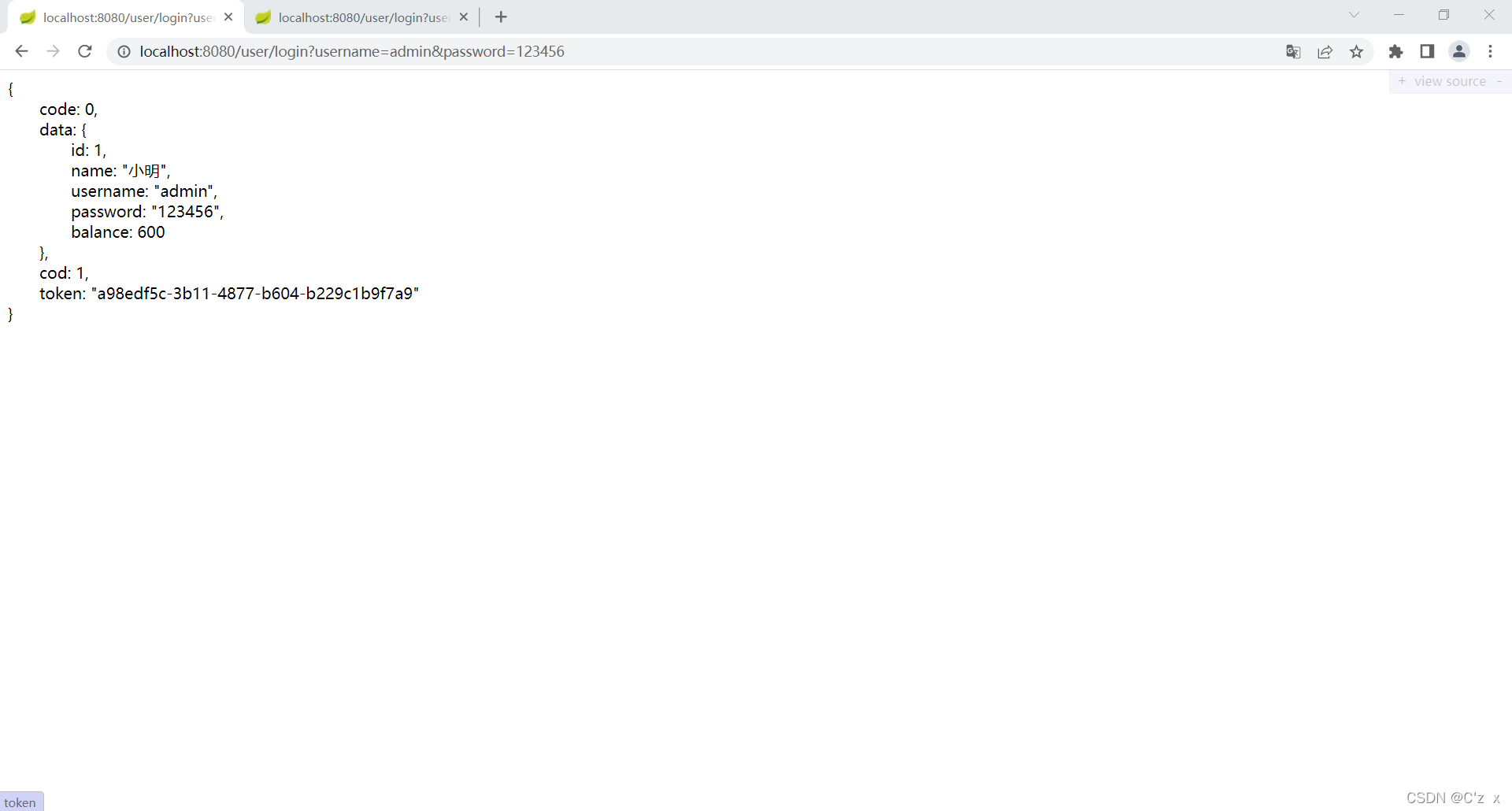Collapse all JSON nodes with minus
Image resolution: width=1512 pixels, height=811 pixels.
[1500, 81]
